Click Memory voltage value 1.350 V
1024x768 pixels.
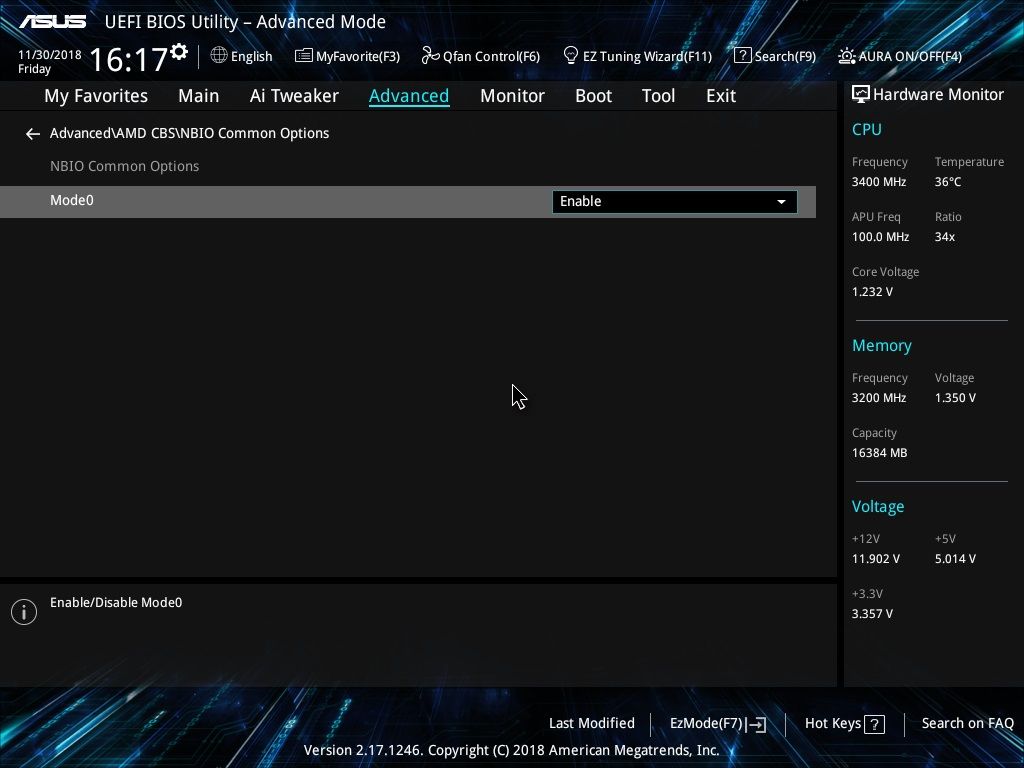click(955, 398)
